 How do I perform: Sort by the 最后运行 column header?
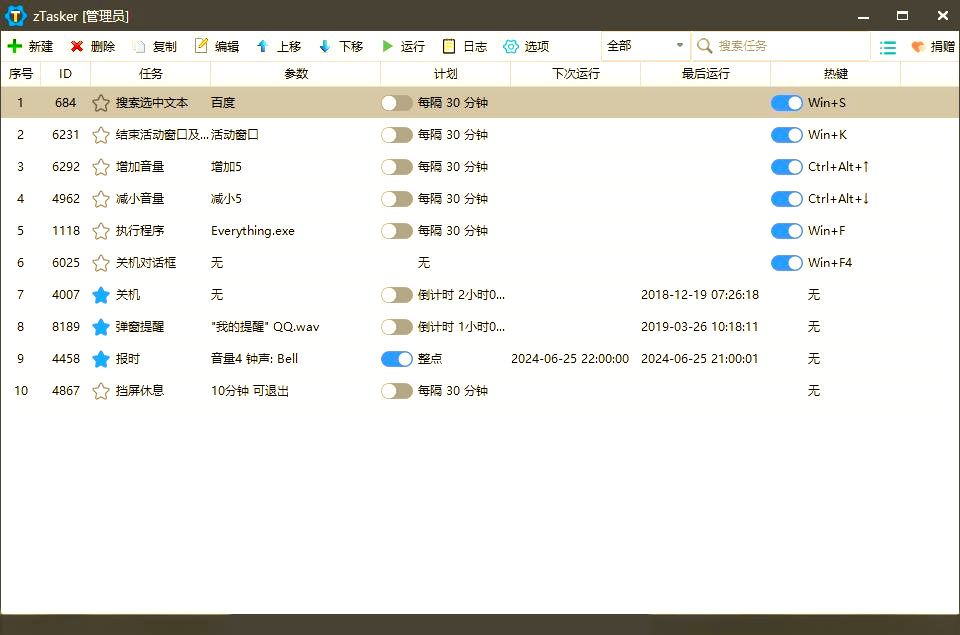coord(705,74)
